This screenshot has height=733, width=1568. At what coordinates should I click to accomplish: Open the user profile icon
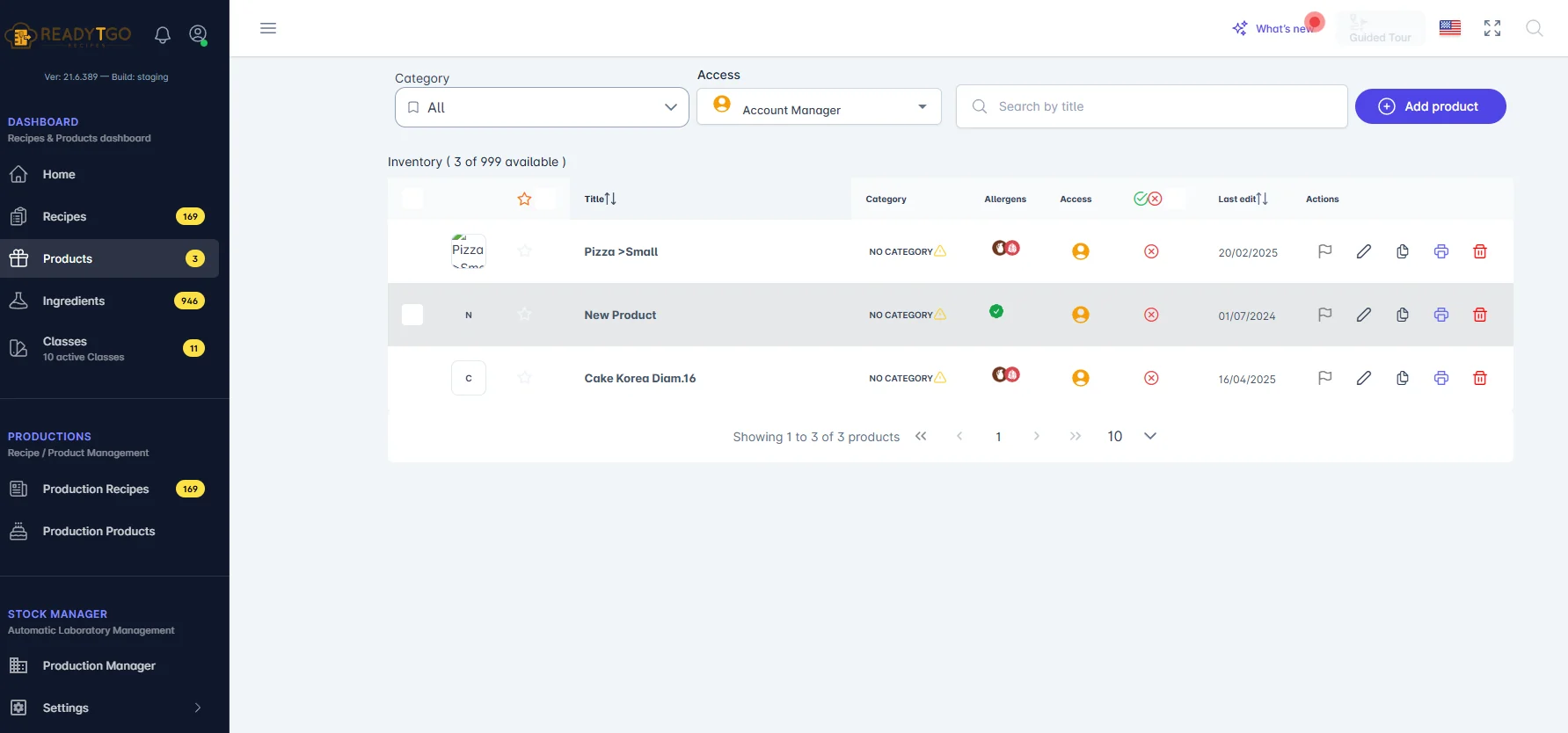pyautogui.click(x=198, y=35)
